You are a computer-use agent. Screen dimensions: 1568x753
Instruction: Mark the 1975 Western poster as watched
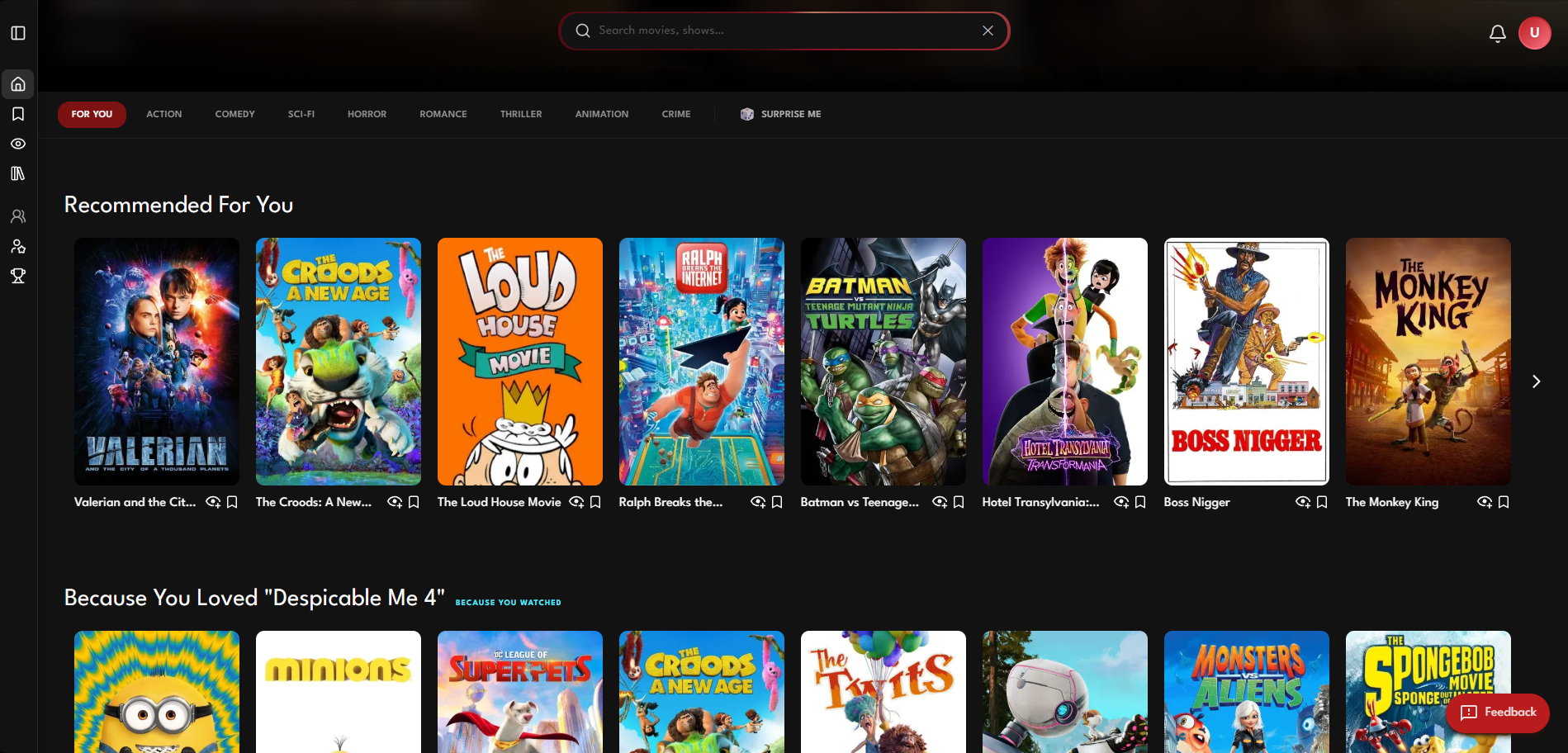click(x=1303, y=502)
